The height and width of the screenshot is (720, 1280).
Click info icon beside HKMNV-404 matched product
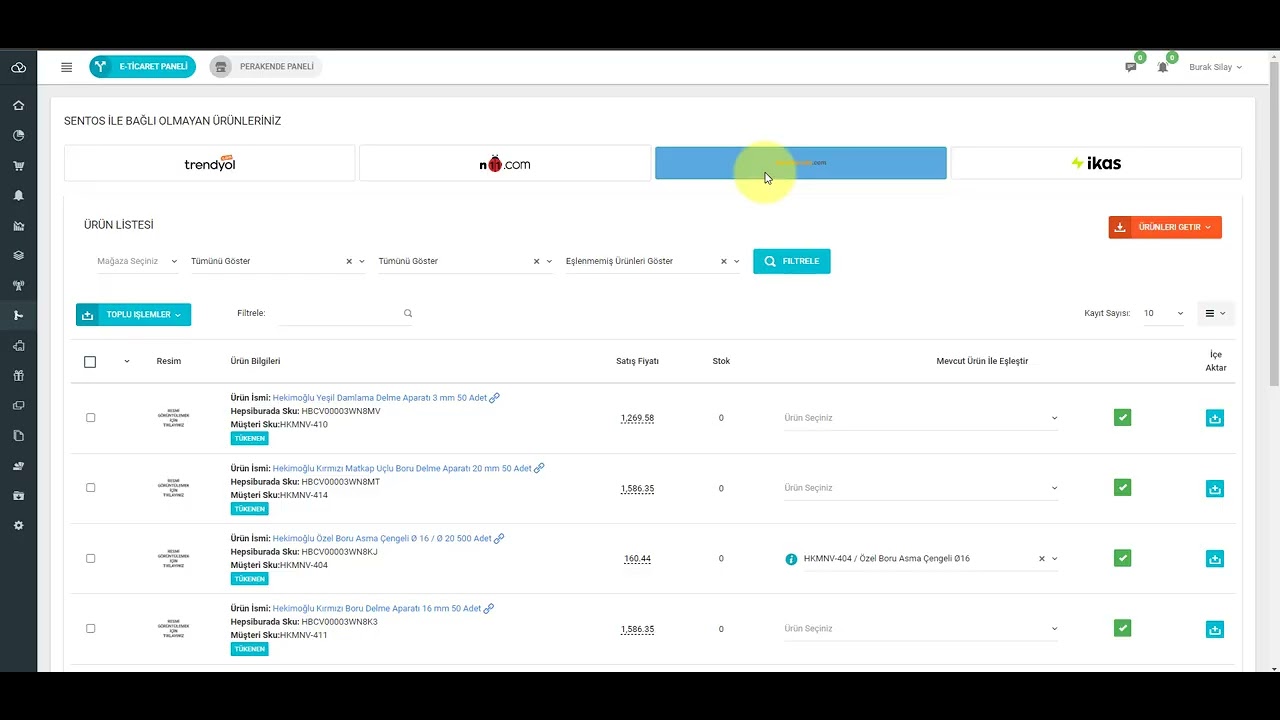pos(791,559)
